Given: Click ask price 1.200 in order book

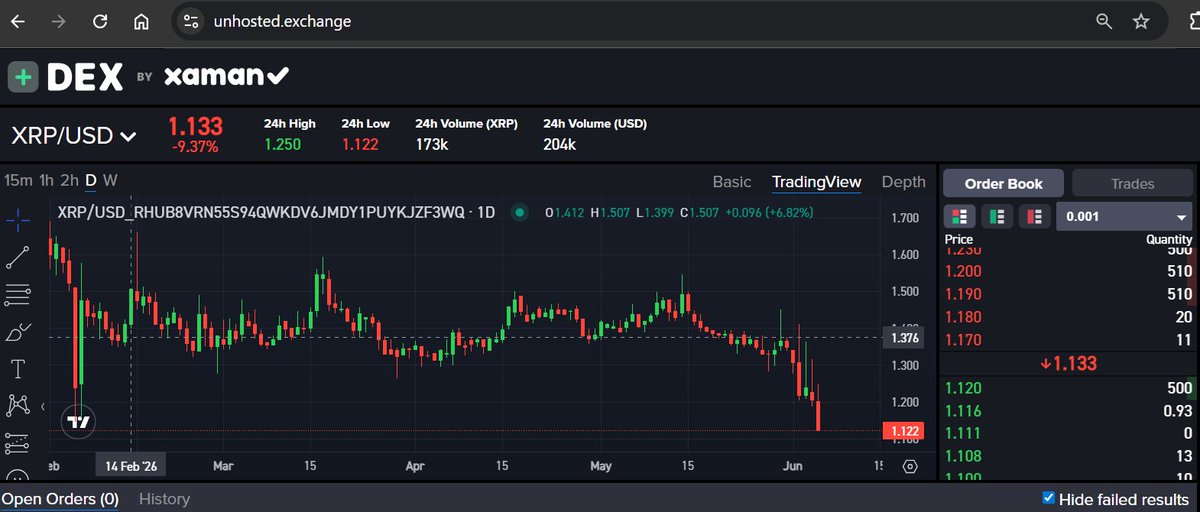Looking at the screenshot, I should click(x=964, y=271).
